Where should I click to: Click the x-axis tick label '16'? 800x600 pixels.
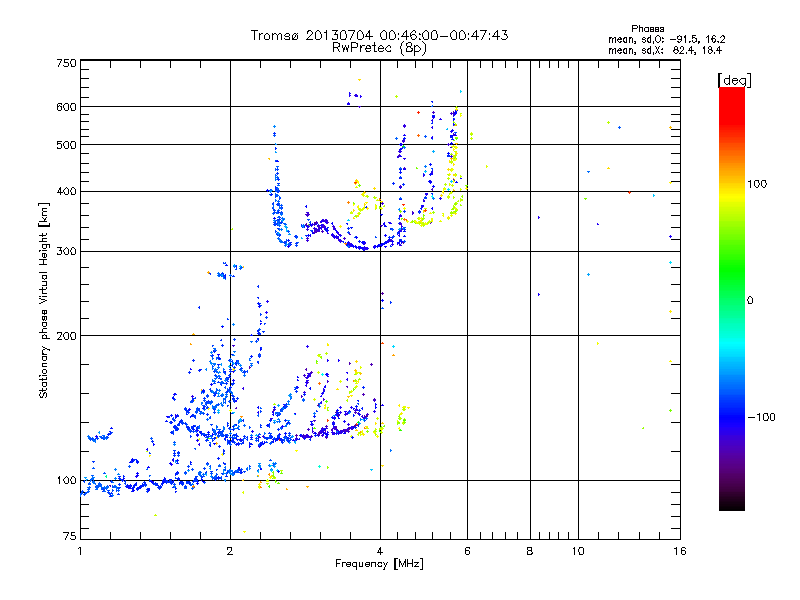coord(680,551)
